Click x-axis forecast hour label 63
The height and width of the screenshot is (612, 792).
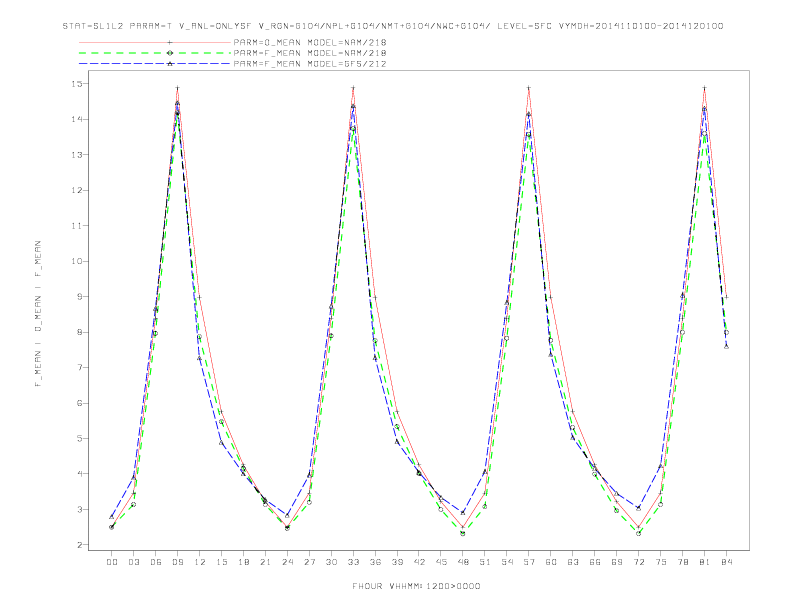573,562
